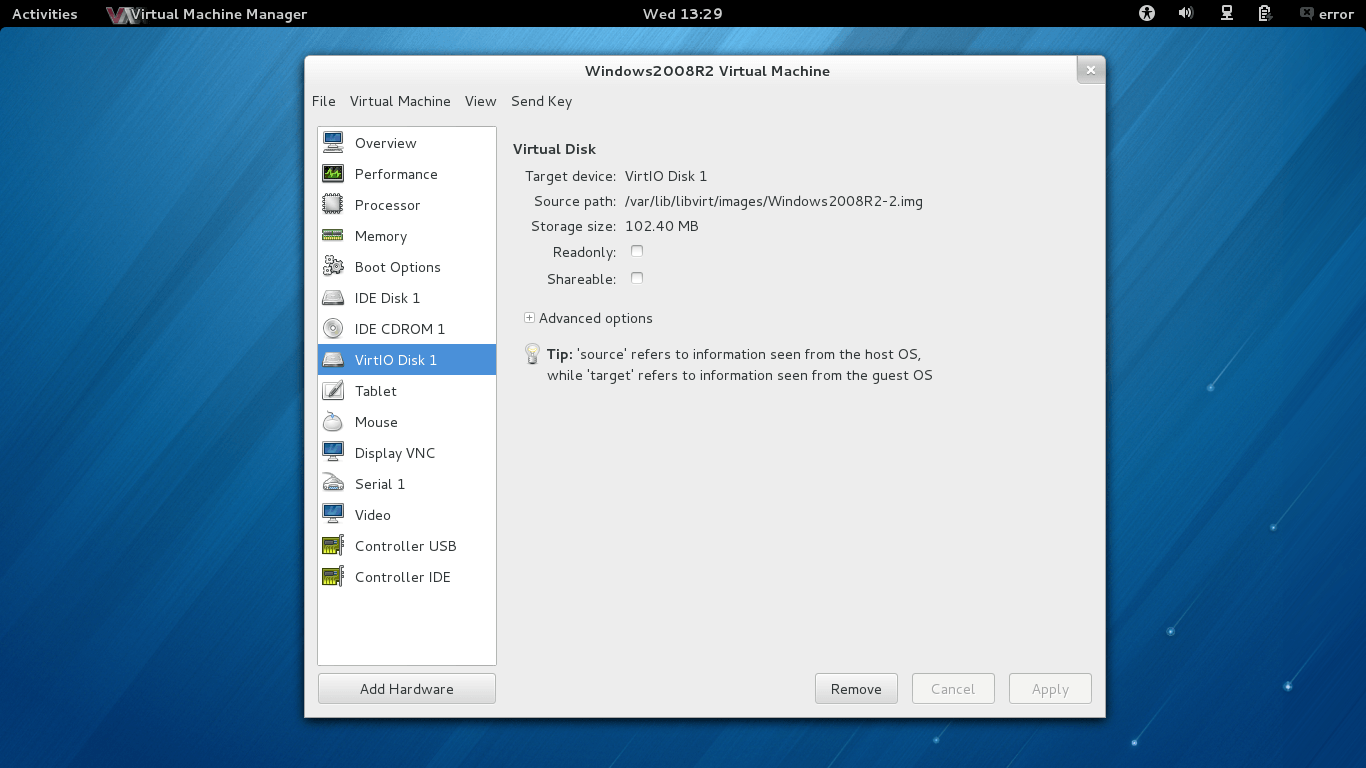Click the Apply button
1366x768 pixels.
point(1050,689)
